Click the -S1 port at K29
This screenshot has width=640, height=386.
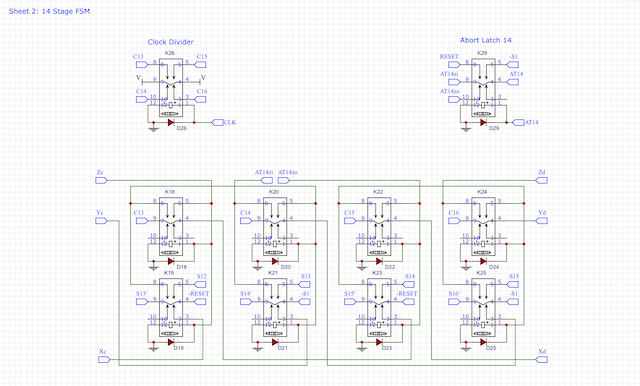point(513,64)
